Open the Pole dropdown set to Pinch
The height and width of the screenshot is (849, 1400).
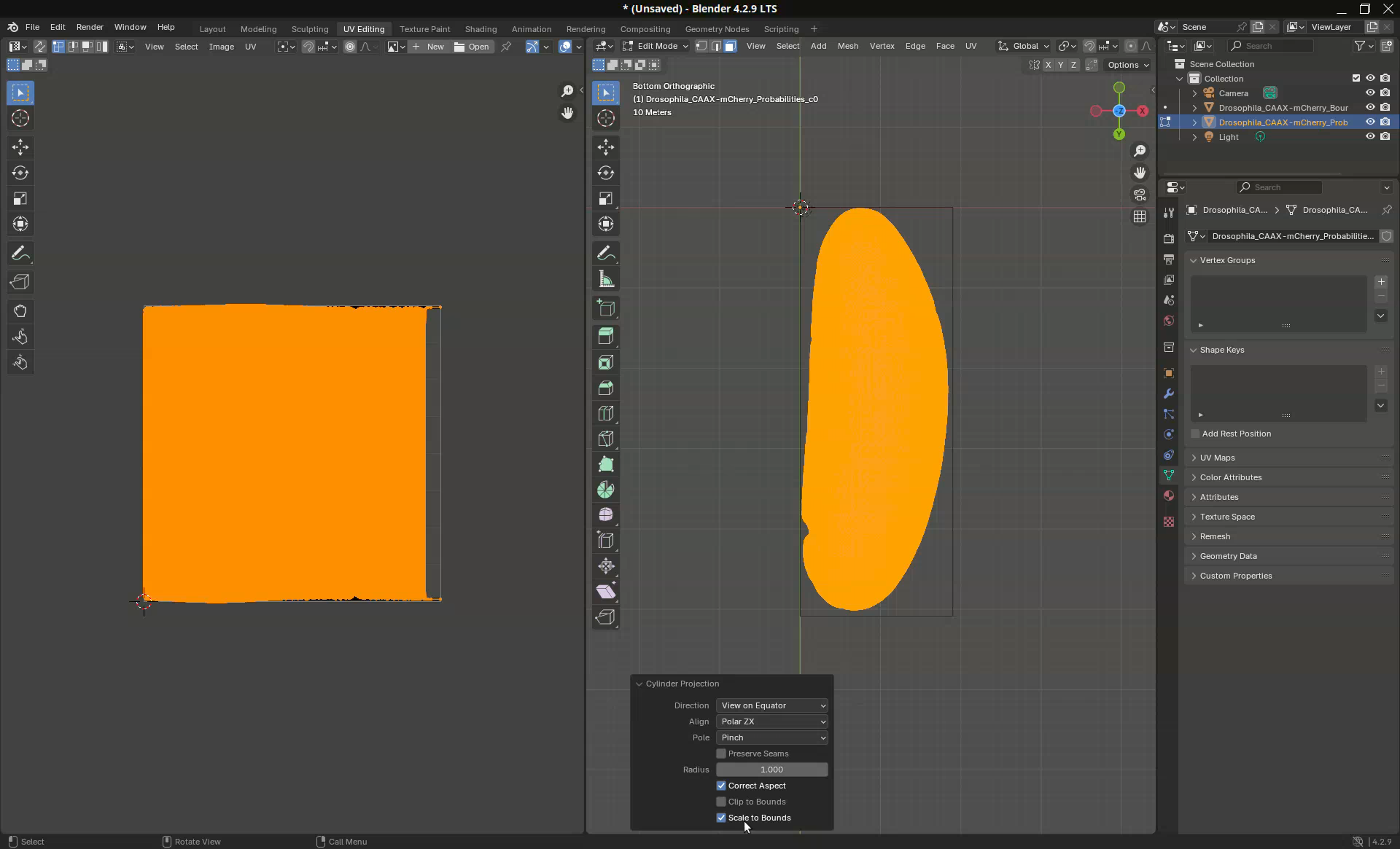pos(771,738)
